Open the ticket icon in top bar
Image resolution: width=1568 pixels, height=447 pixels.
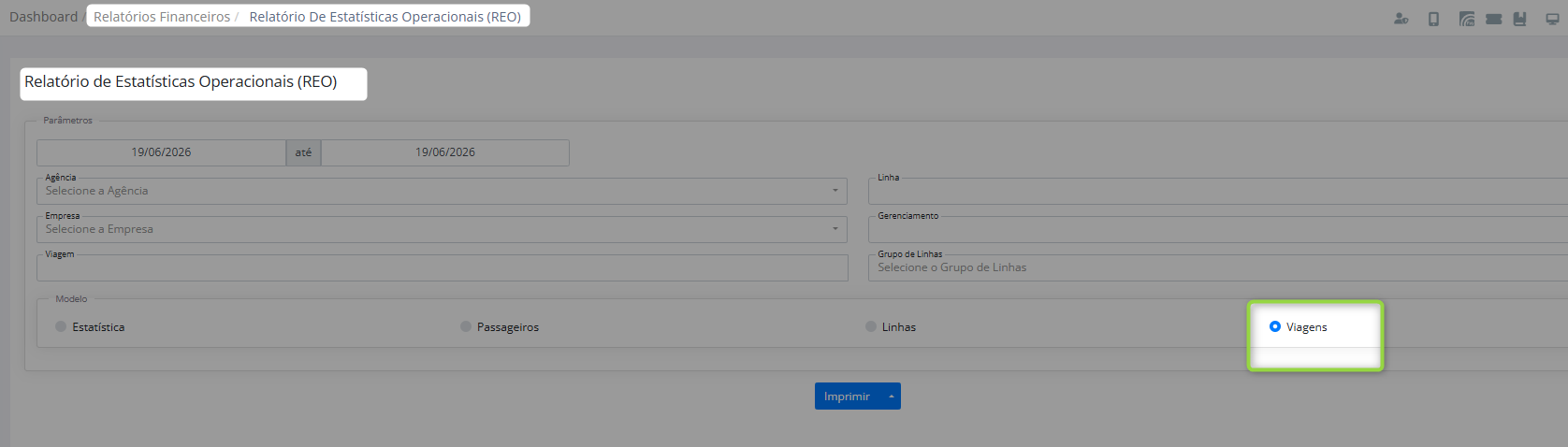point(1493,19)
